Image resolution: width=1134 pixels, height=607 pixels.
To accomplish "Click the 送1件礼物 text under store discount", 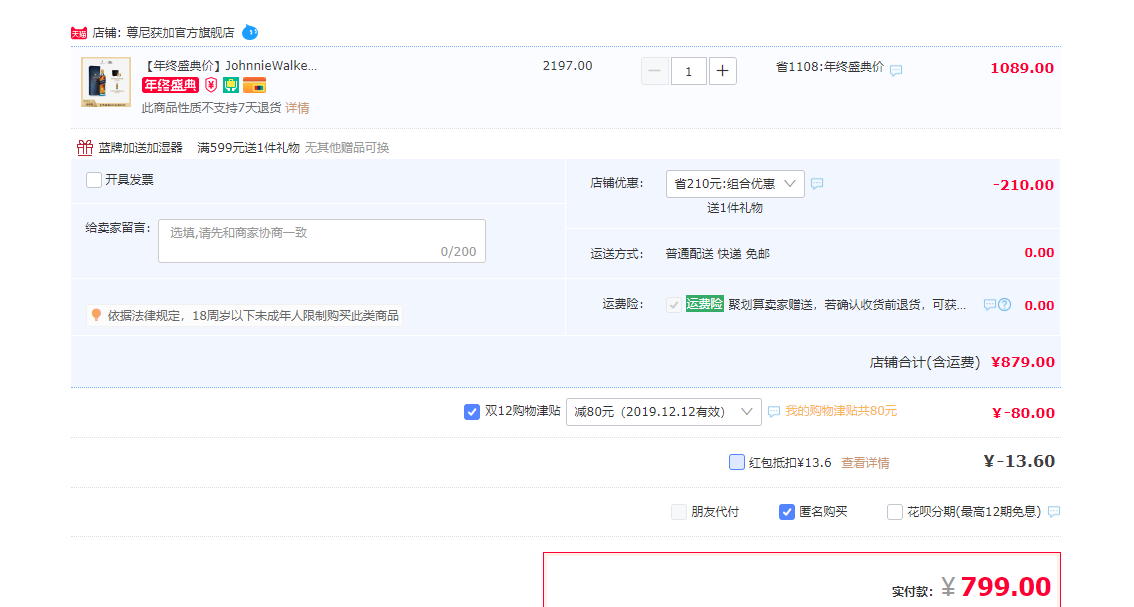I will click(735, 208).
